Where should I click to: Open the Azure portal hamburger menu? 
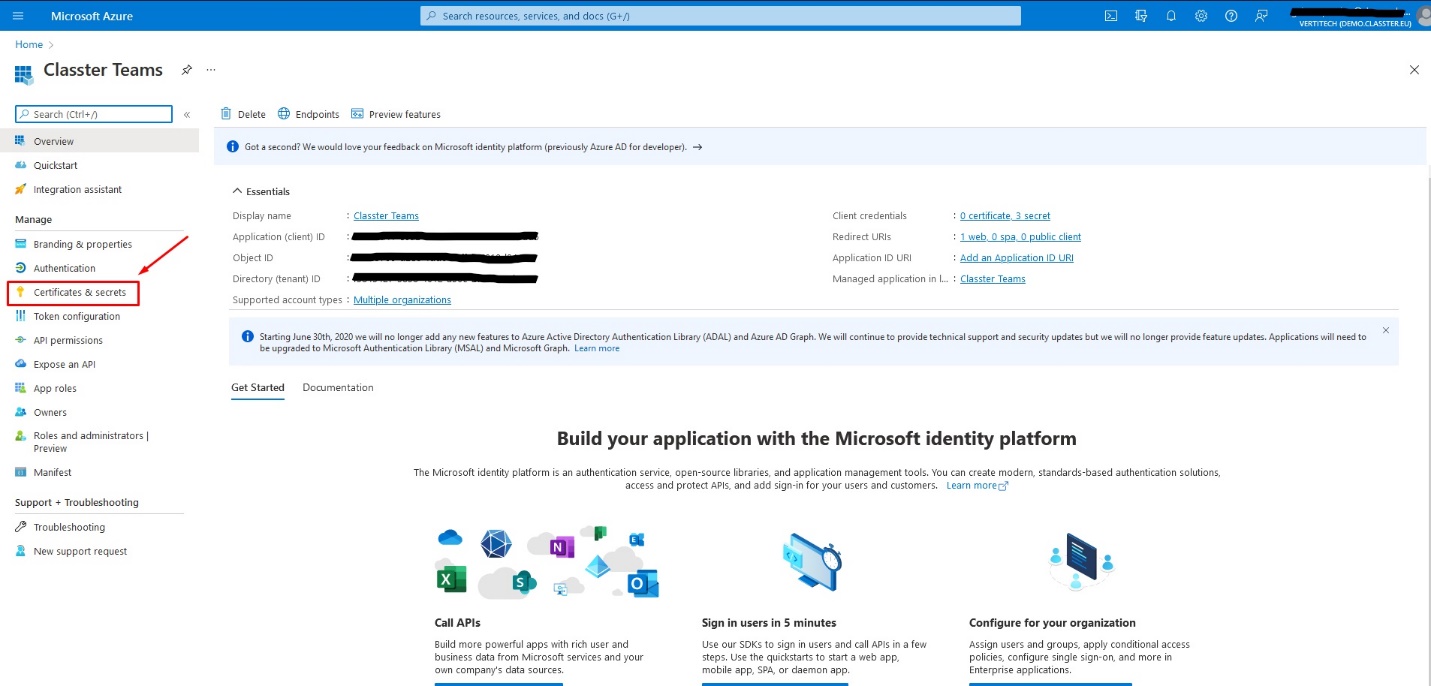click(18, 16)
